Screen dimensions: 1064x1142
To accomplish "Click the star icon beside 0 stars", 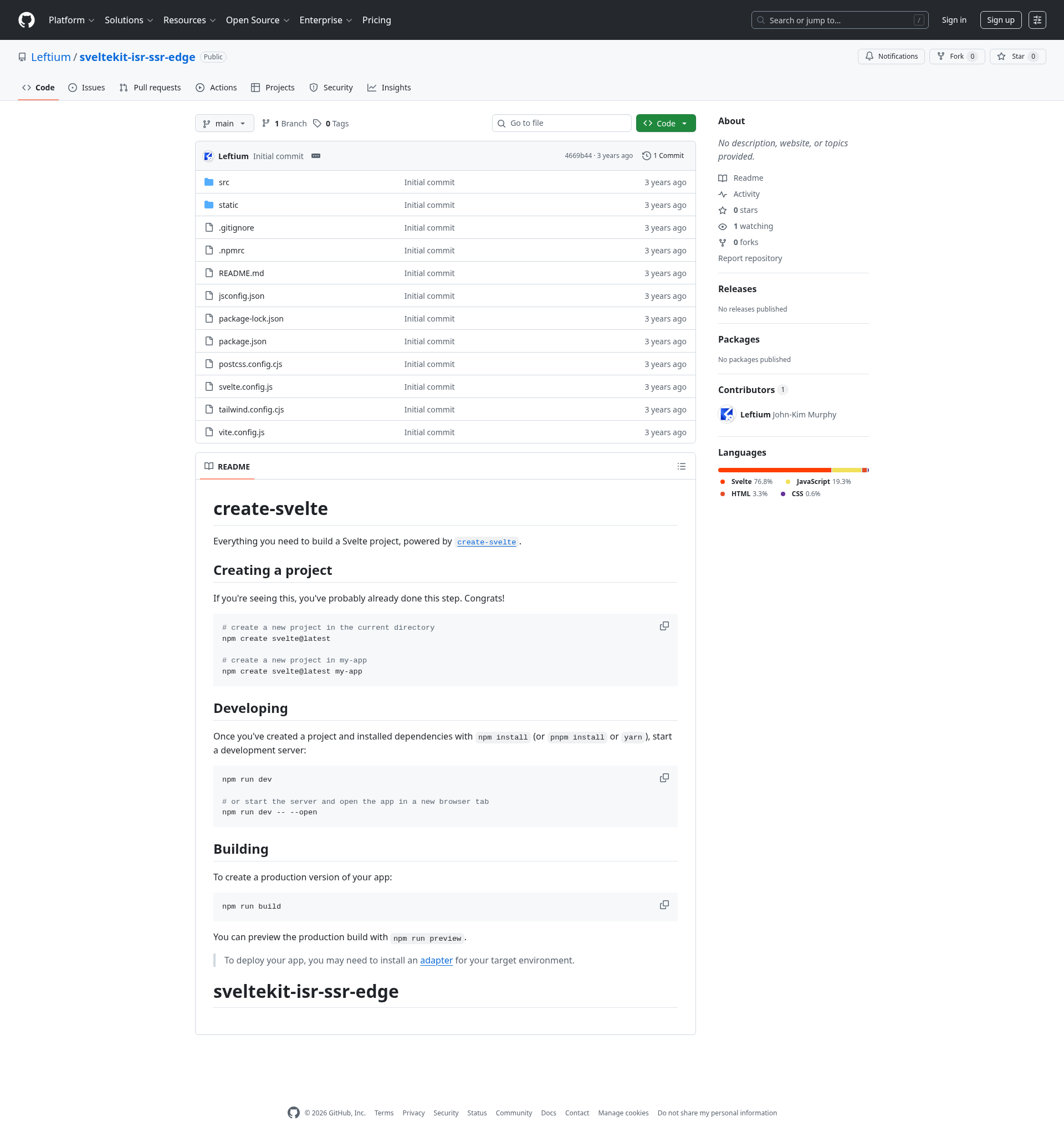I will tap(723, 210).
